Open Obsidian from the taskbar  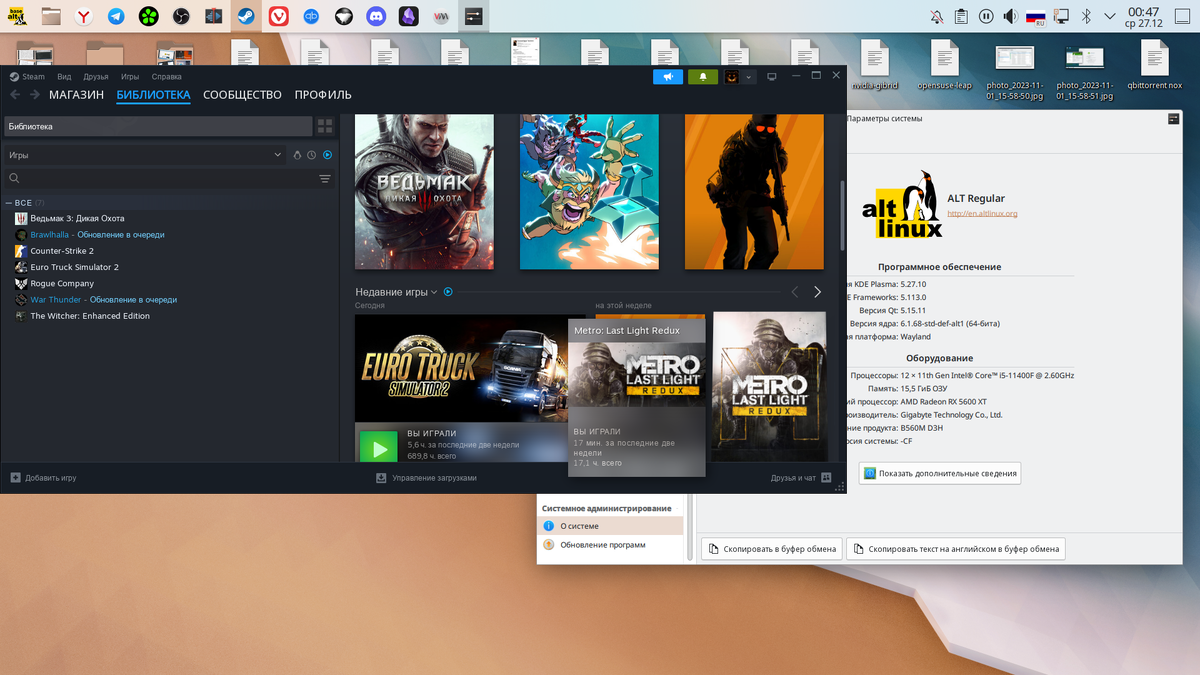click(408, 16)
